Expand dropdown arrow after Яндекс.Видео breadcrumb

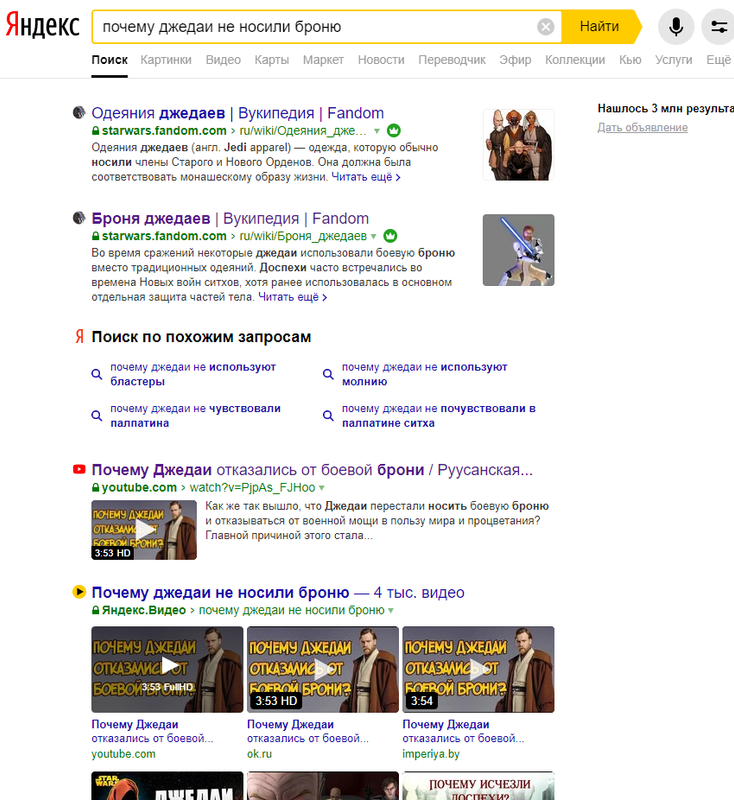[391, 610]
